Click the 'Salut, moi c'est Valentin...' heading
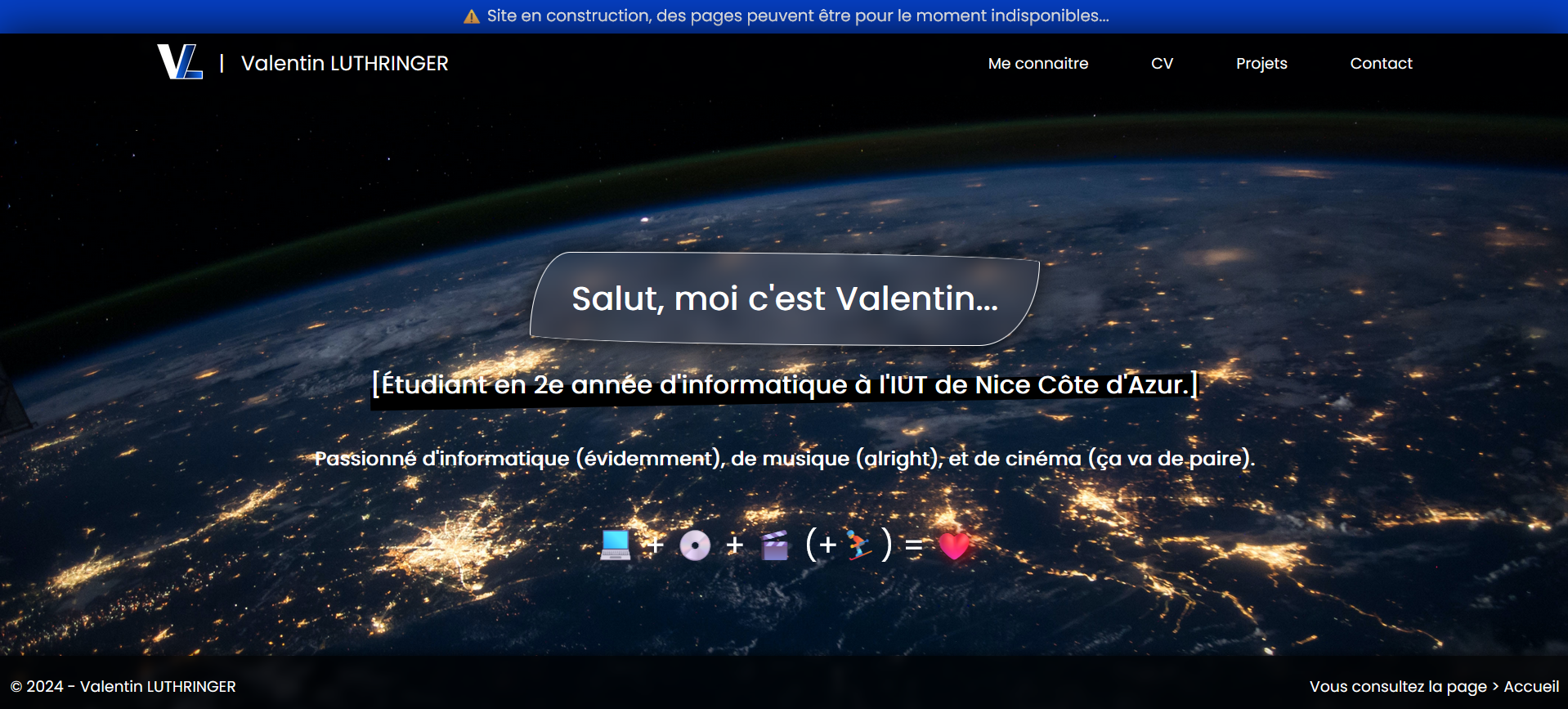This screenshot has width=1568, height=709. [x=785, y=298]
